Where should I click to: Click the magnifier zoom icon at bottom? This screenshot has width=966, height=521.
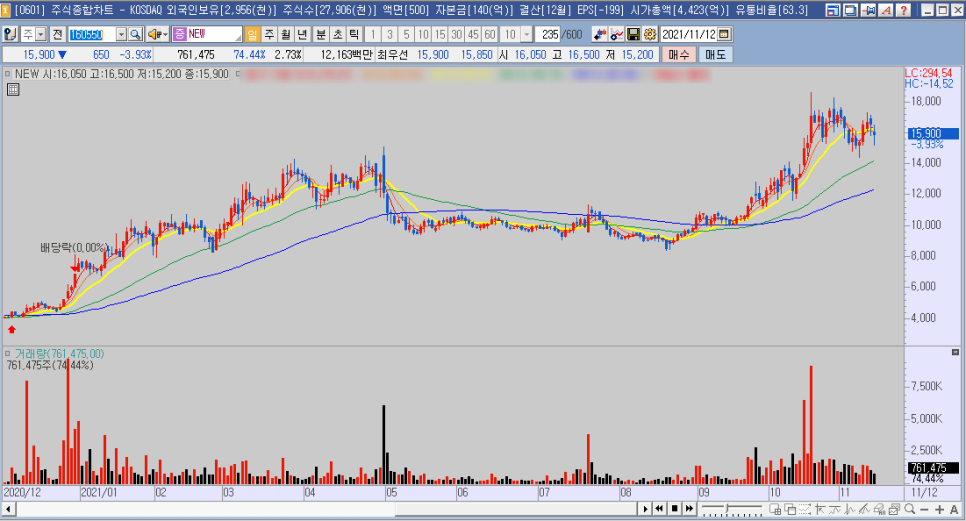(909, 509)
